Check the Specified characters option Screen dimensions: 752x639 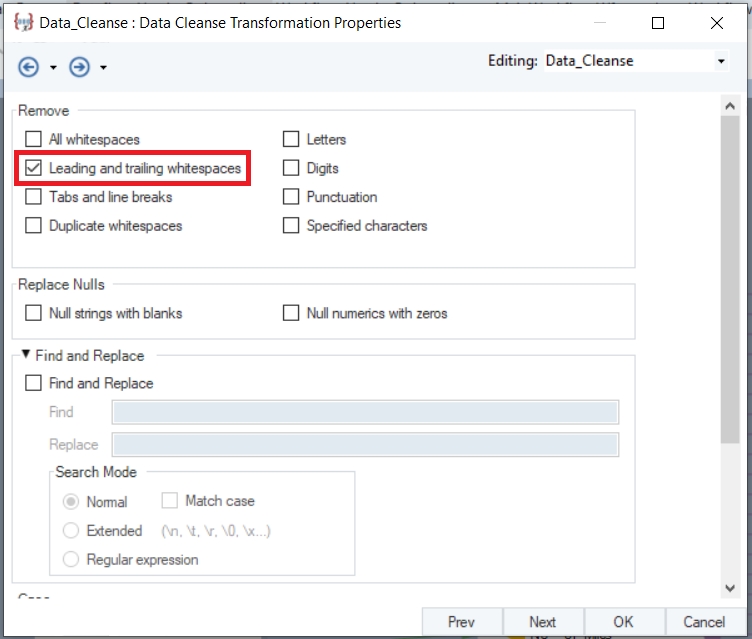pos(291,225)
